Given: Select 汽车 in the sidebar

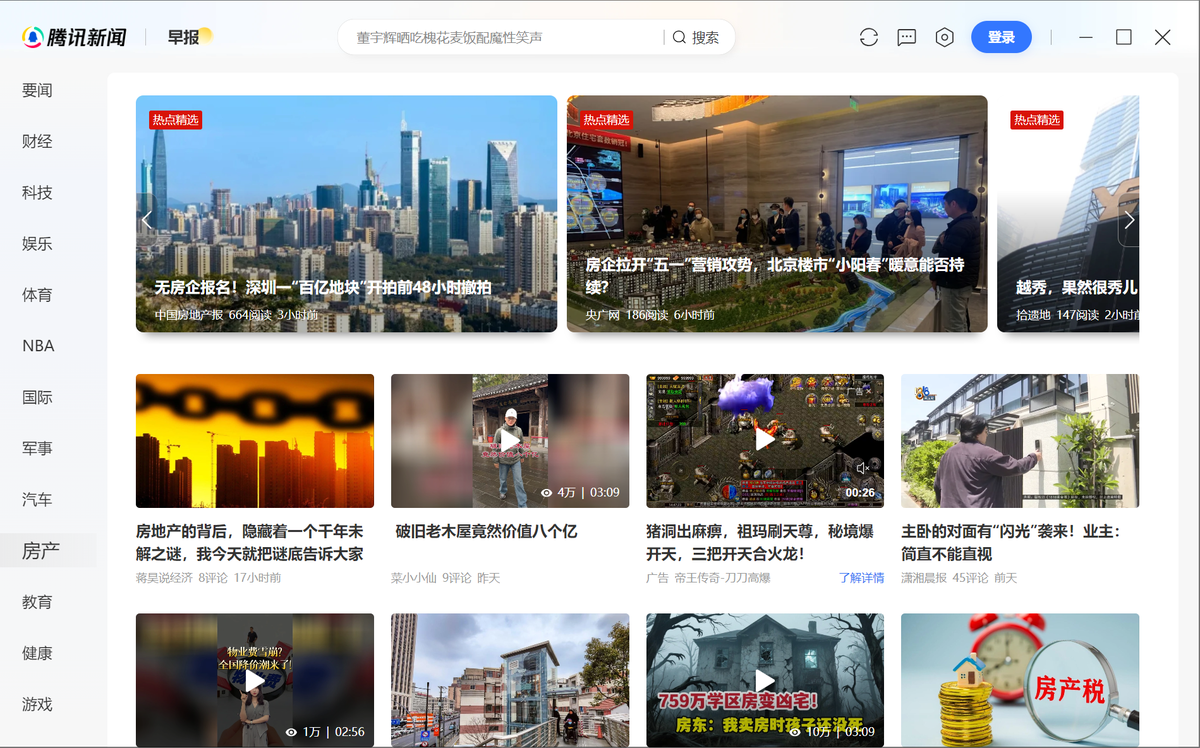Looking at the screenshot, I should (x=37, y=499).
